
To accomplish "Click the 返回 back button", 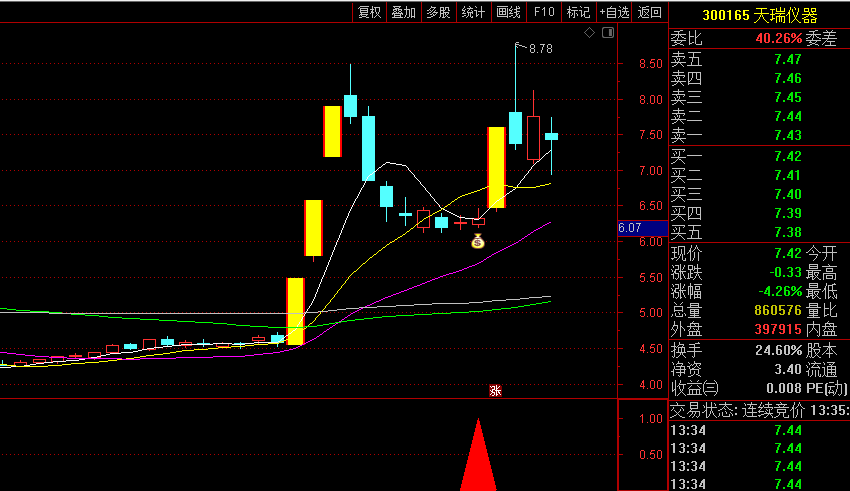I will [649, 12].
